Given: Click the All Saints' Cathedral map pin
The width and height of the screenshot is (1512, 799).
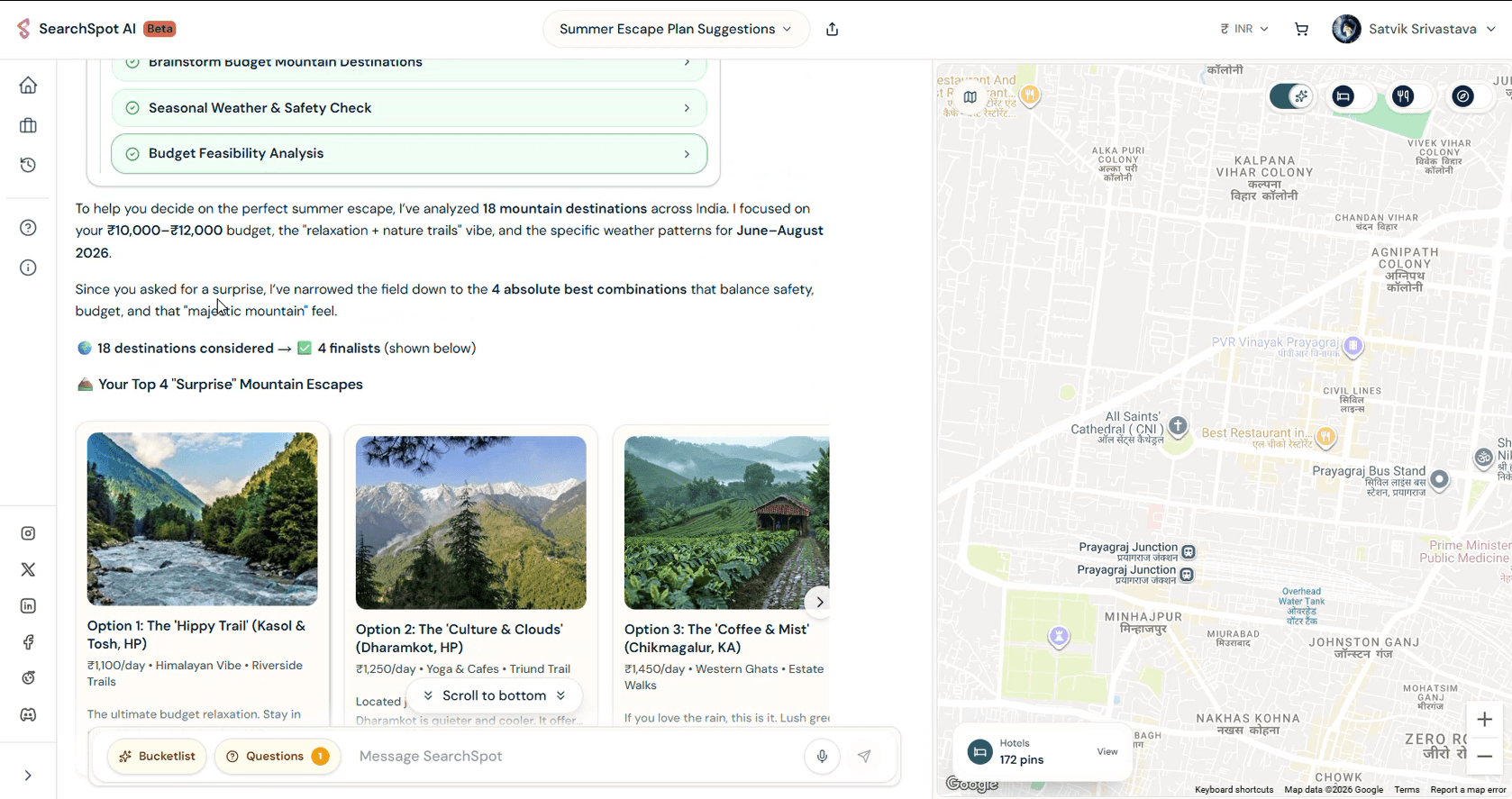Looking at the screenshot, I should point(1178,426).
